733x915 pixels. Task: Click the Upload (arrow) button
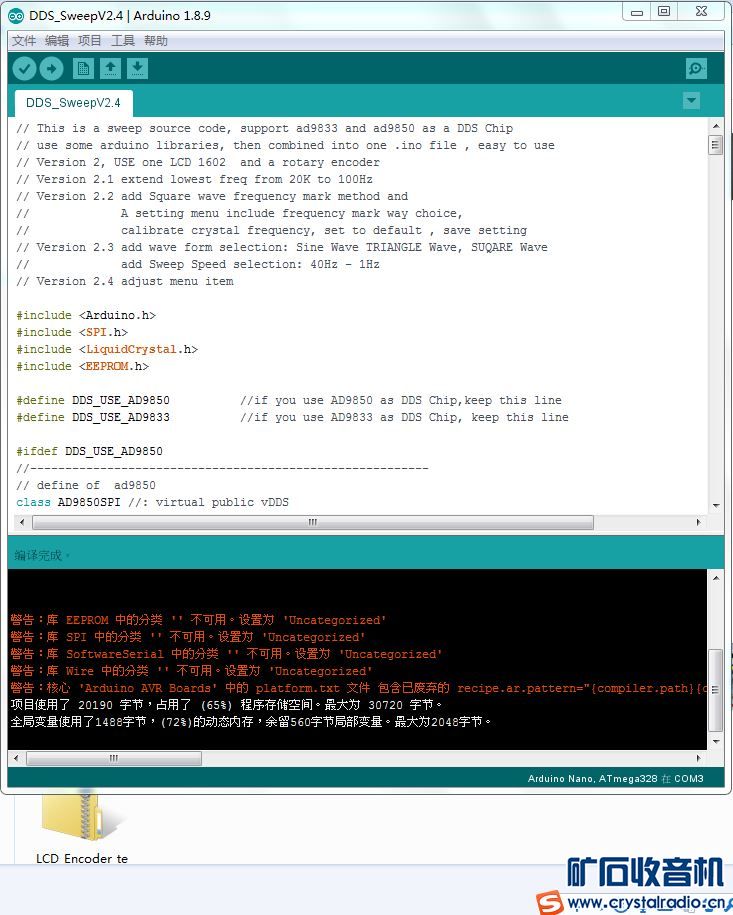(x=51, y=69)
